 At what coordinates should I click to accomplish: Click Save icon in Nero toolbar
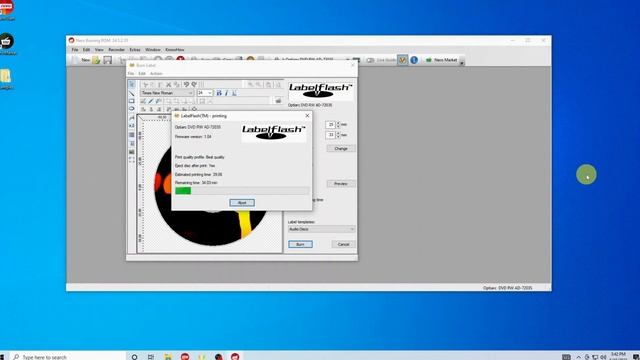click(107, 60)
